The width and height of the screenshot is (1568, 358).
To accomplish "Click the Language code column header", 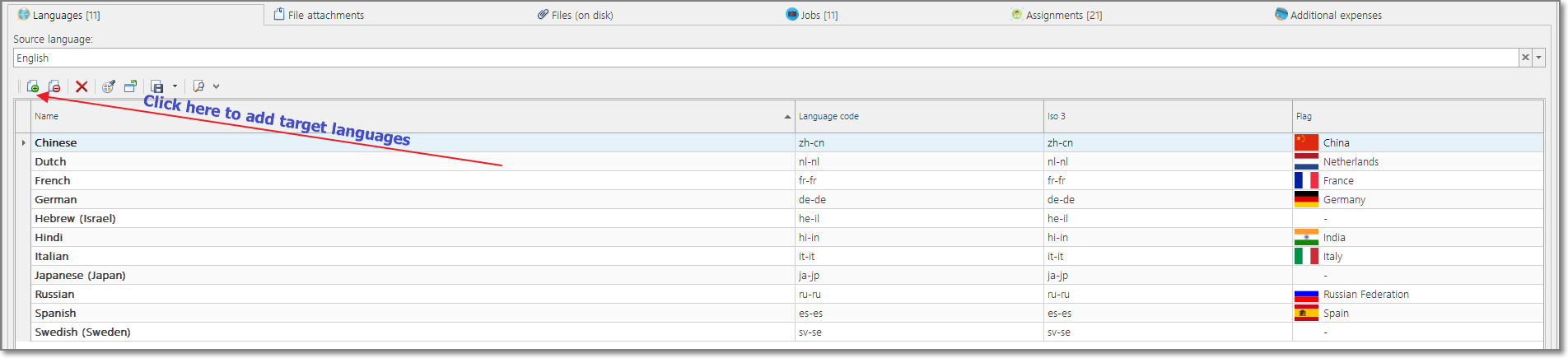I will click(919, 116).
